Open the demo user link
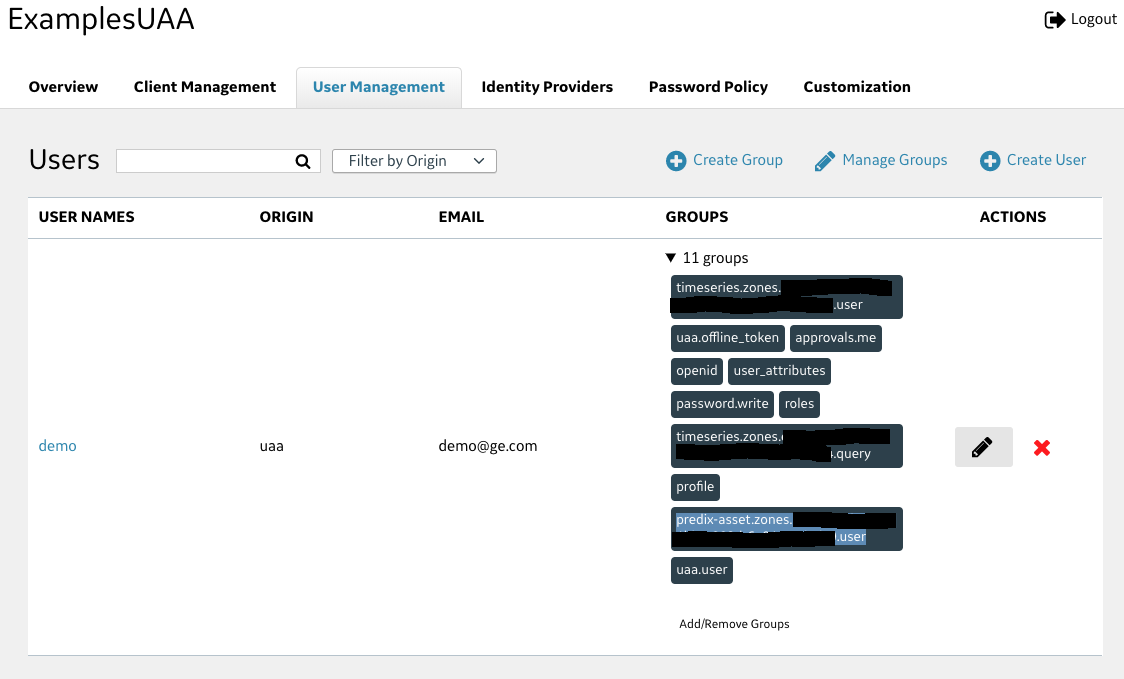Viewport: 1124px width, 679px height. point(57,446)
